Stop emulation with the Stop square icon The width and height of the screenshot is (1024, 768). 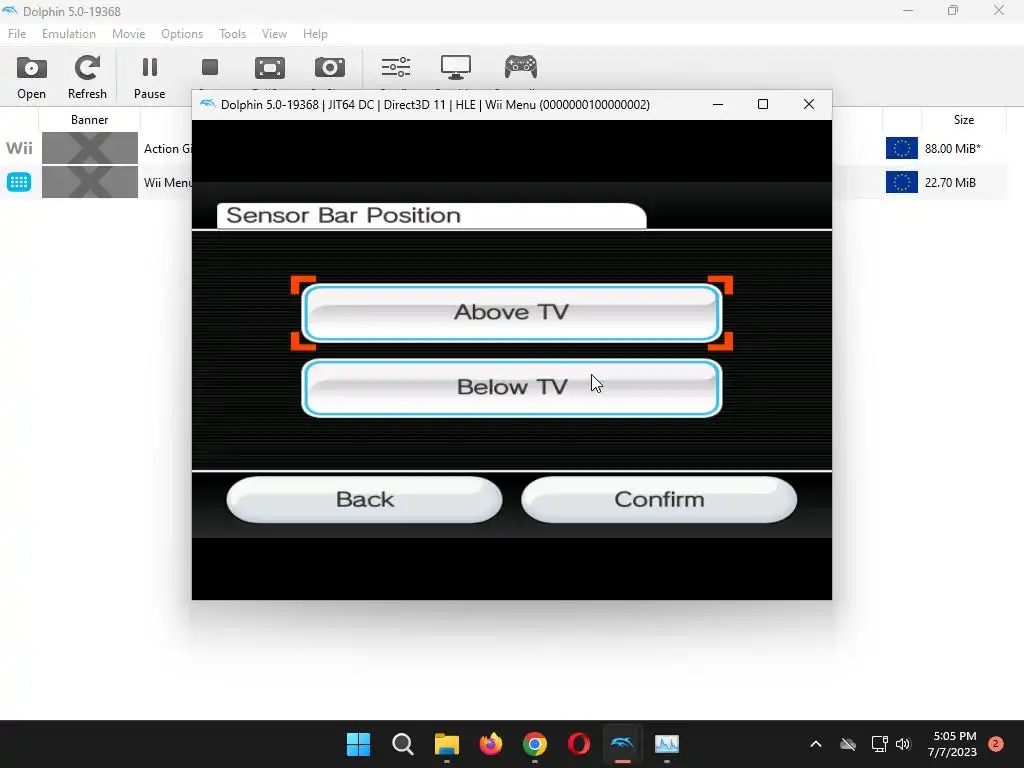coord(210,68)
